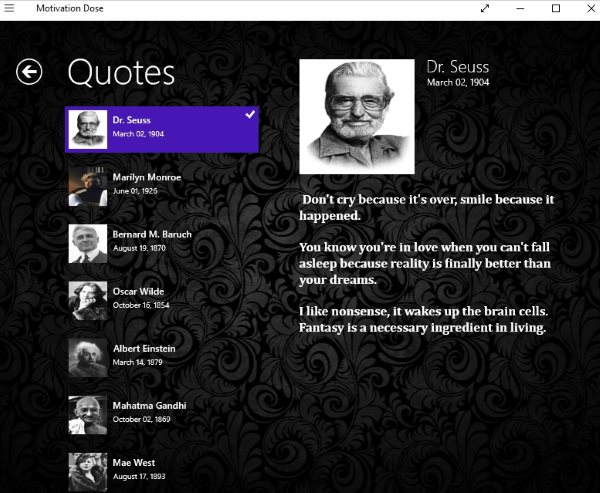This screenshot has height=493, width=600.
Task: Click quote 'Don't cry because it's over'
Action: pyautogui.click(x=427, y=207)
